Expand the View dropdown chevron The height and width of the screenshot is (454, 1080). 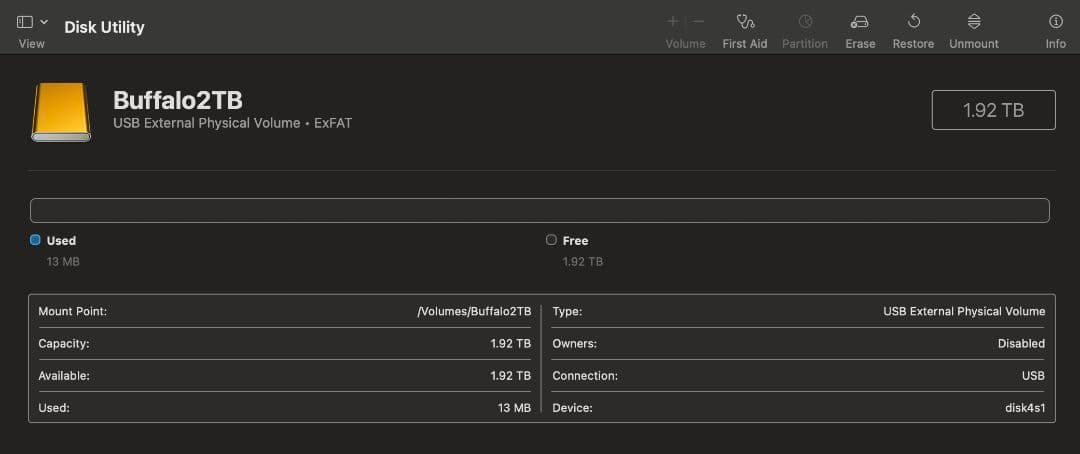(44, 22)
